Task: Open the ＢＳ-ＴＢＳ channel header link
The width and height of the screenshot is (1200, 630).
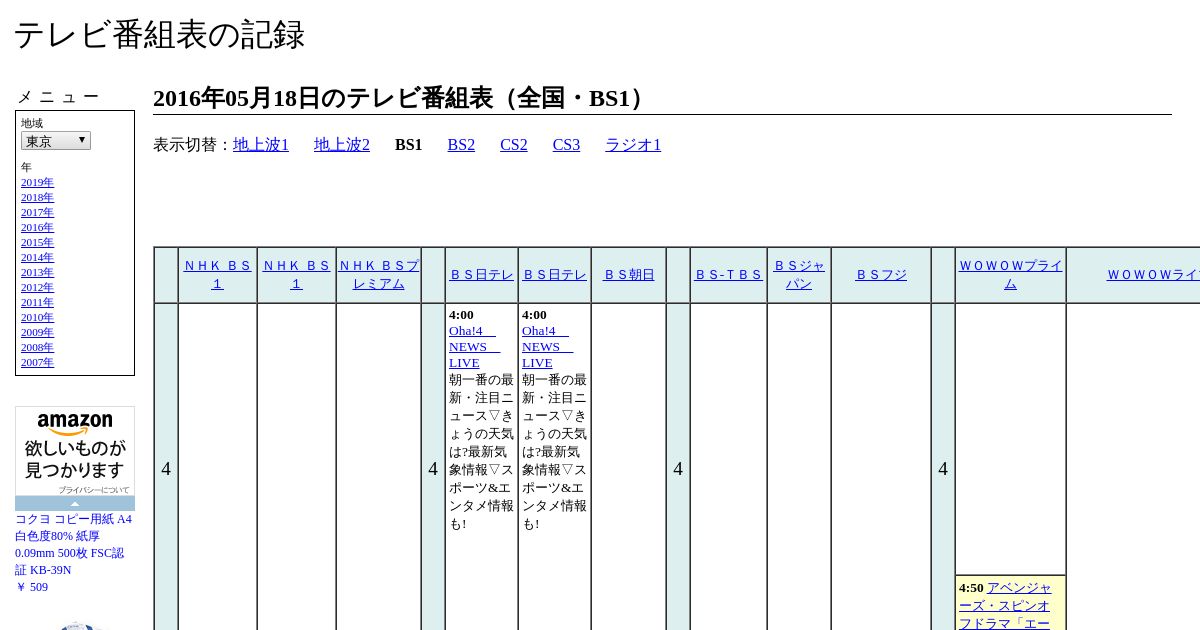Action: click(728, 275)
